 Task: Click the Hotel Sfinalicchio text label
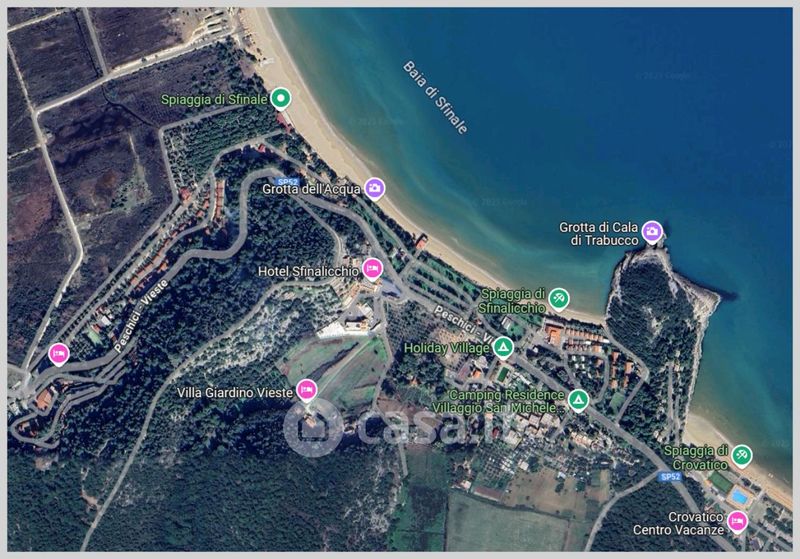(x=308, y=271)
